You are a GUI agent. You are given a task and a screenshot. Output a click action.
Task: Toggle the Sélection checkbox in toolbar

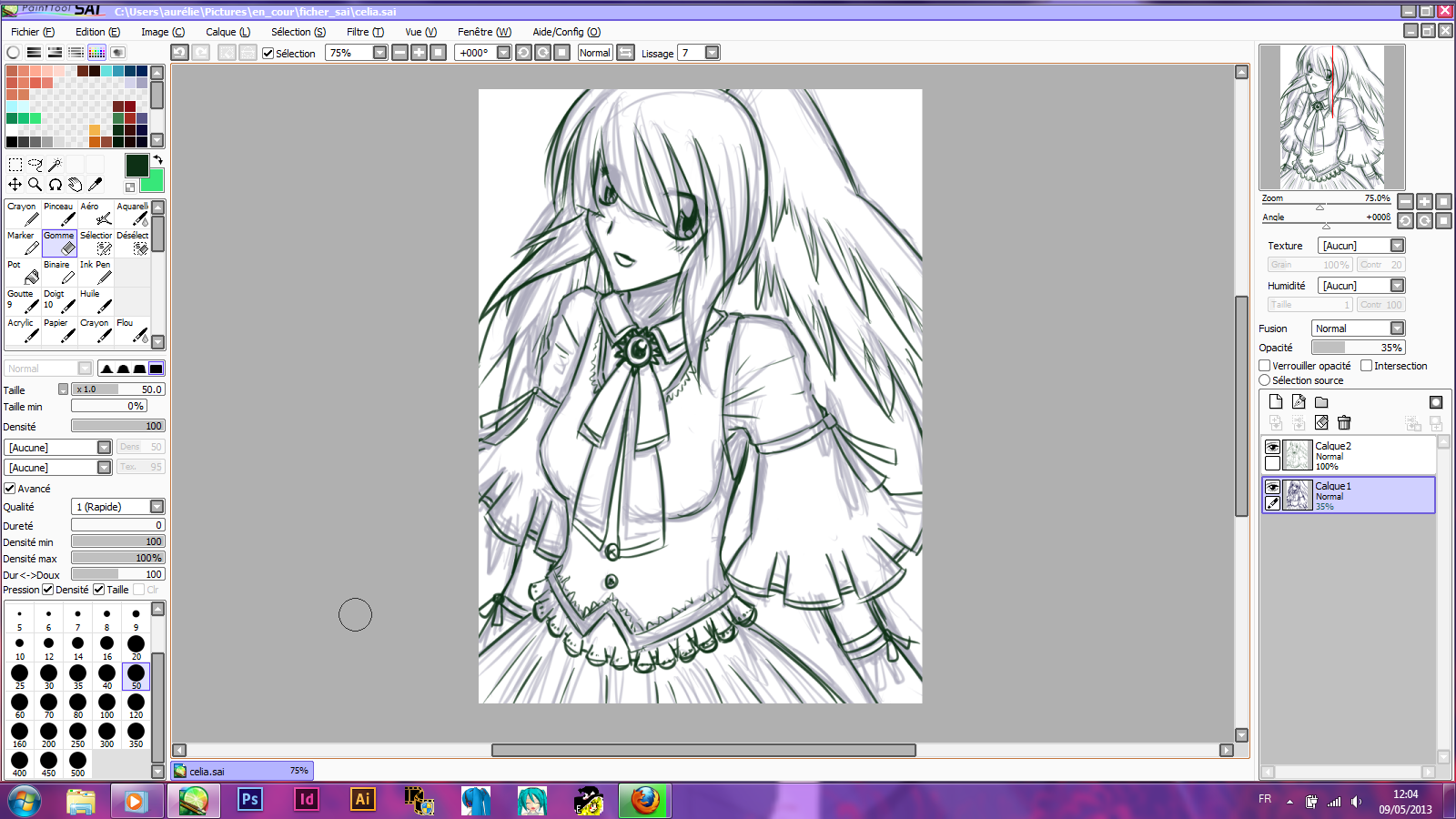pos(268,54)
